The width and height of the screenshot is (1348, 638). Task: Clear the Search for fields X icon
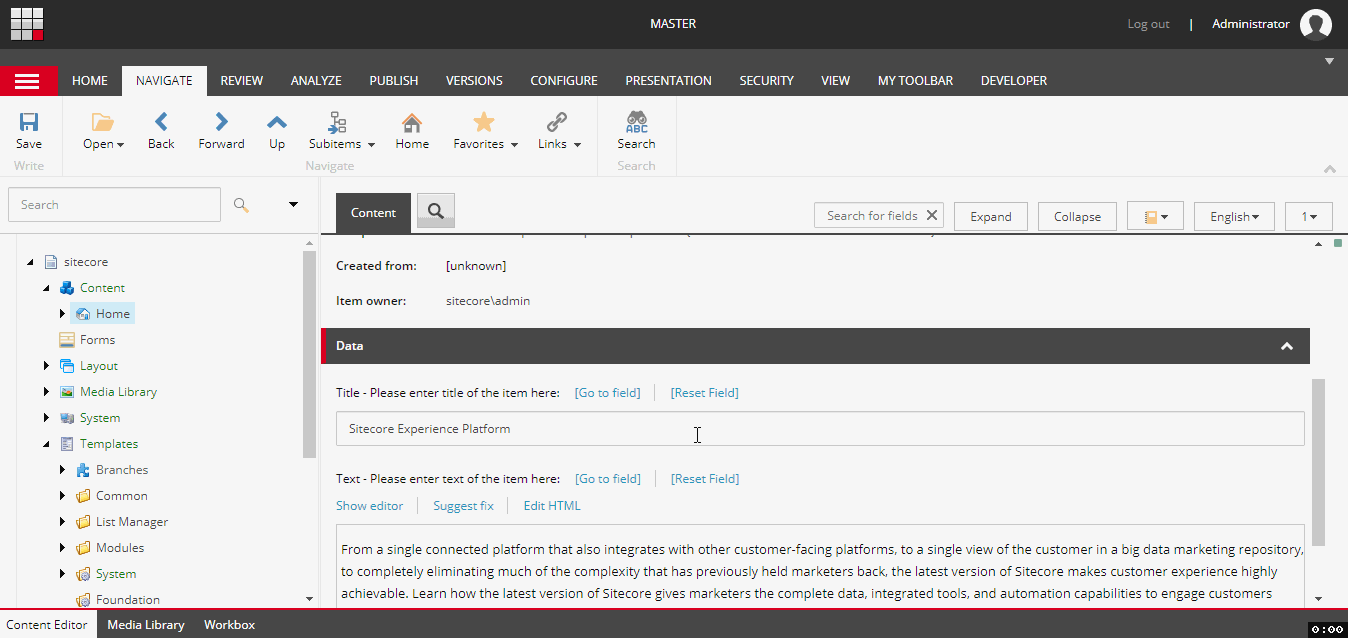tap(932, 215)
